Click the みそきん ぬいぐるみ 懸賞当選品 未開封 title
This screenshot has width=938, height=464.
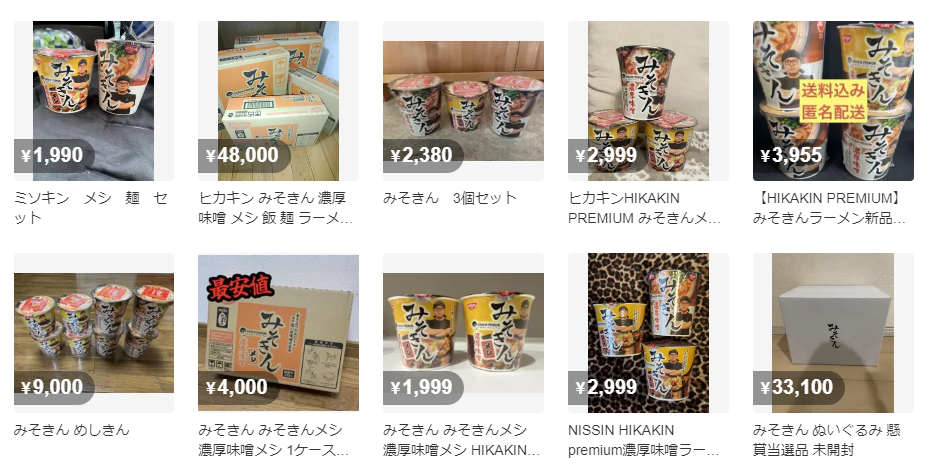pyautogui.click(x=827, y=439)
